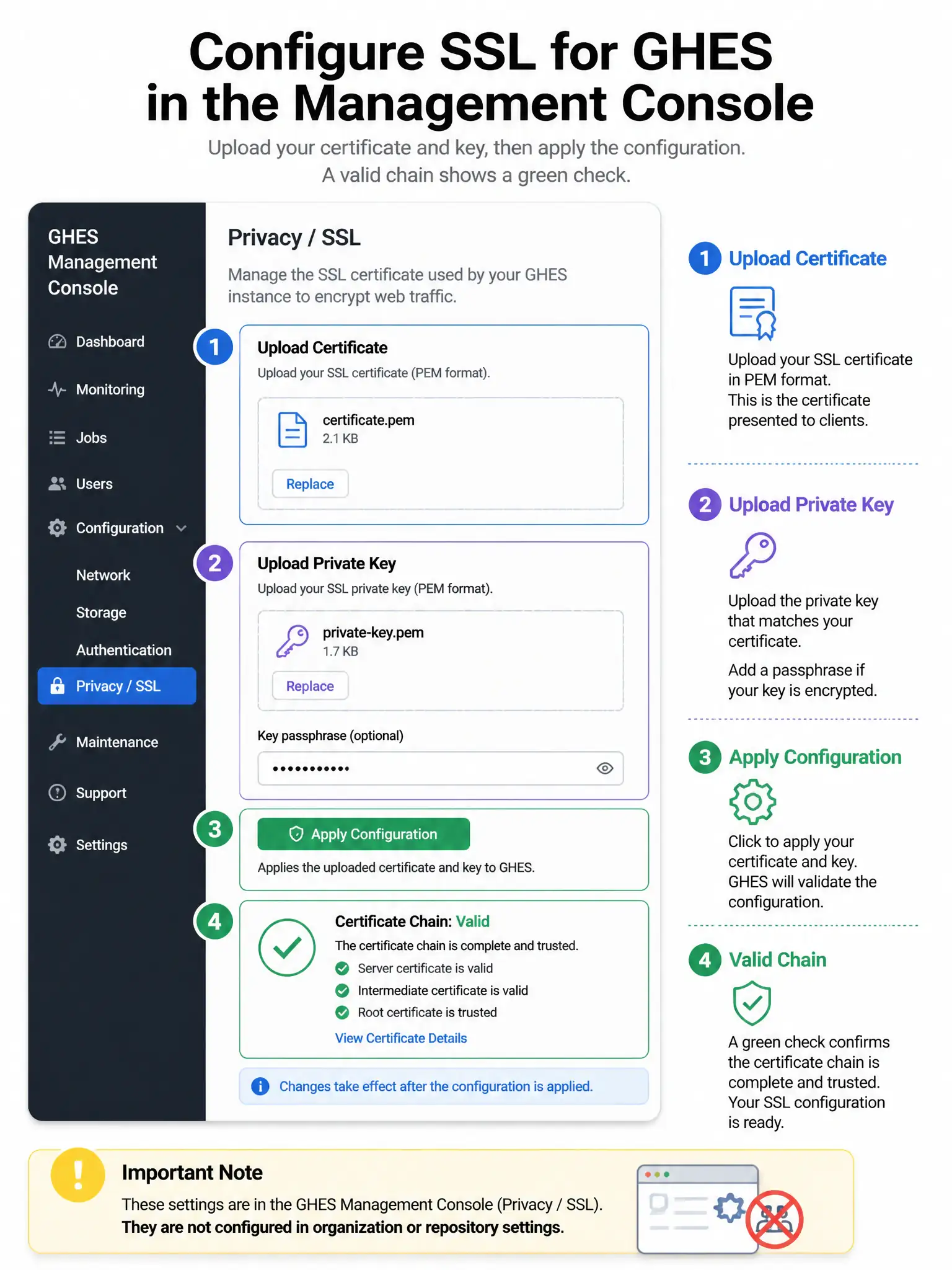This screenshot has height=1270, width=952.
Task: Click the Users people icon
Action: pos(57,484)
